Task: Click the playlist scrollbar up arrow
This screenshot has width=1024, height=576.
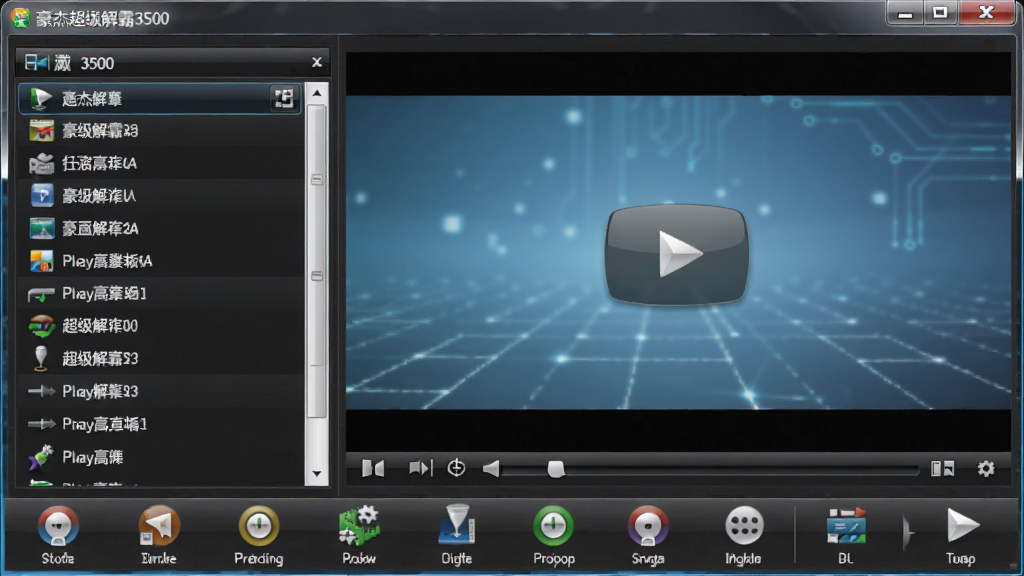Action: (317, 93)
